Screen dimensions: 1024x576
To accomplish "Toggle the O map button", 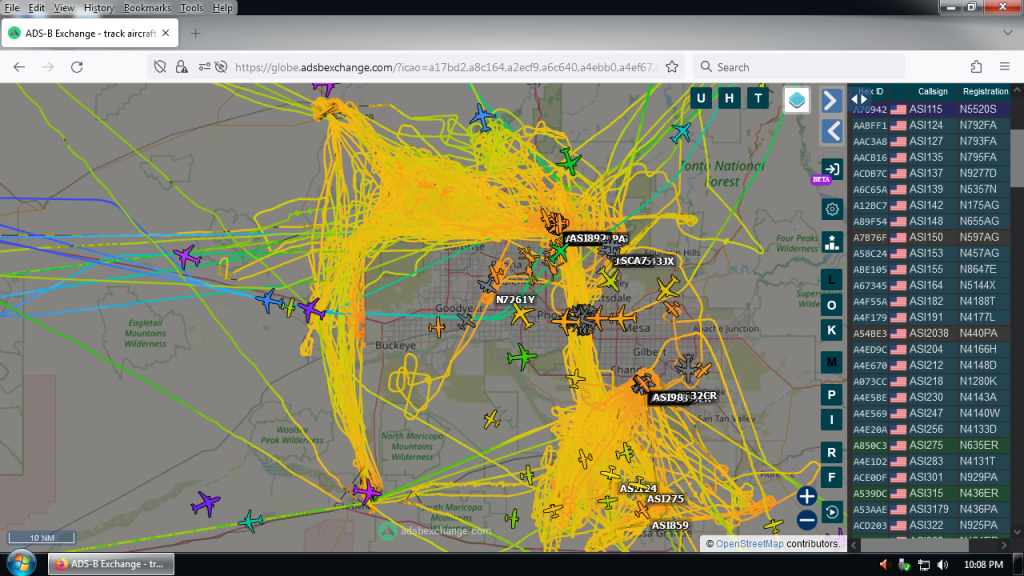I will 831,305.
